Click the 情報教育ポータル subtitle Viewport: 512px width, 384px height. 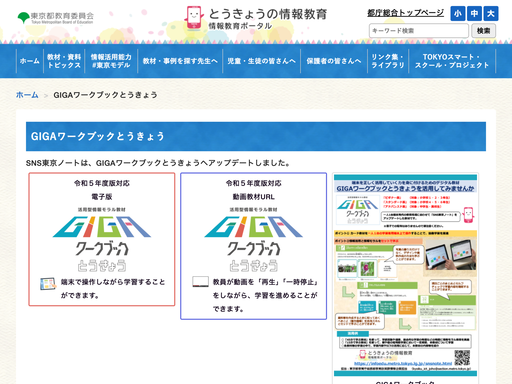point(240,26)
